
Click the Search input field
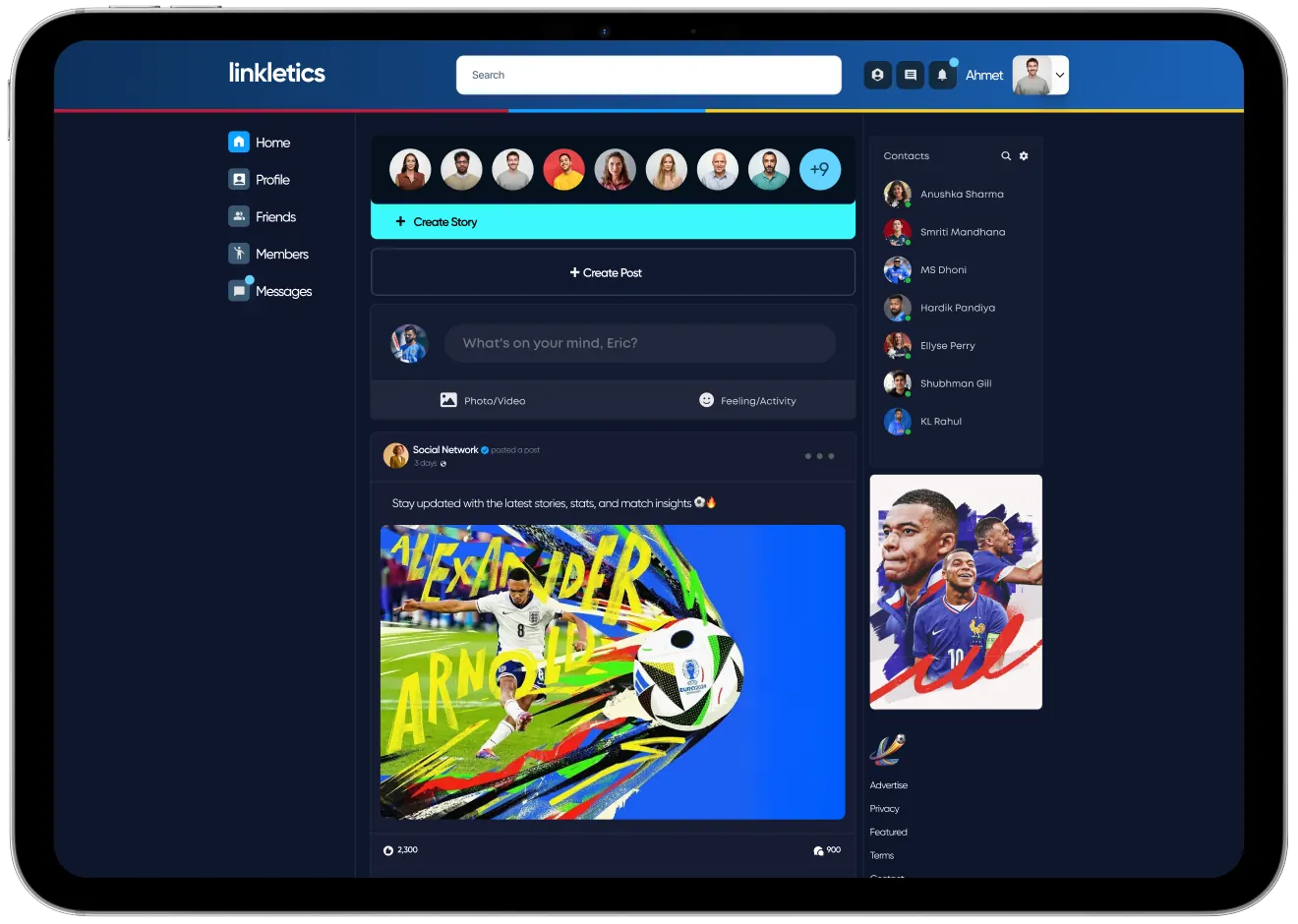click(649, 75)
